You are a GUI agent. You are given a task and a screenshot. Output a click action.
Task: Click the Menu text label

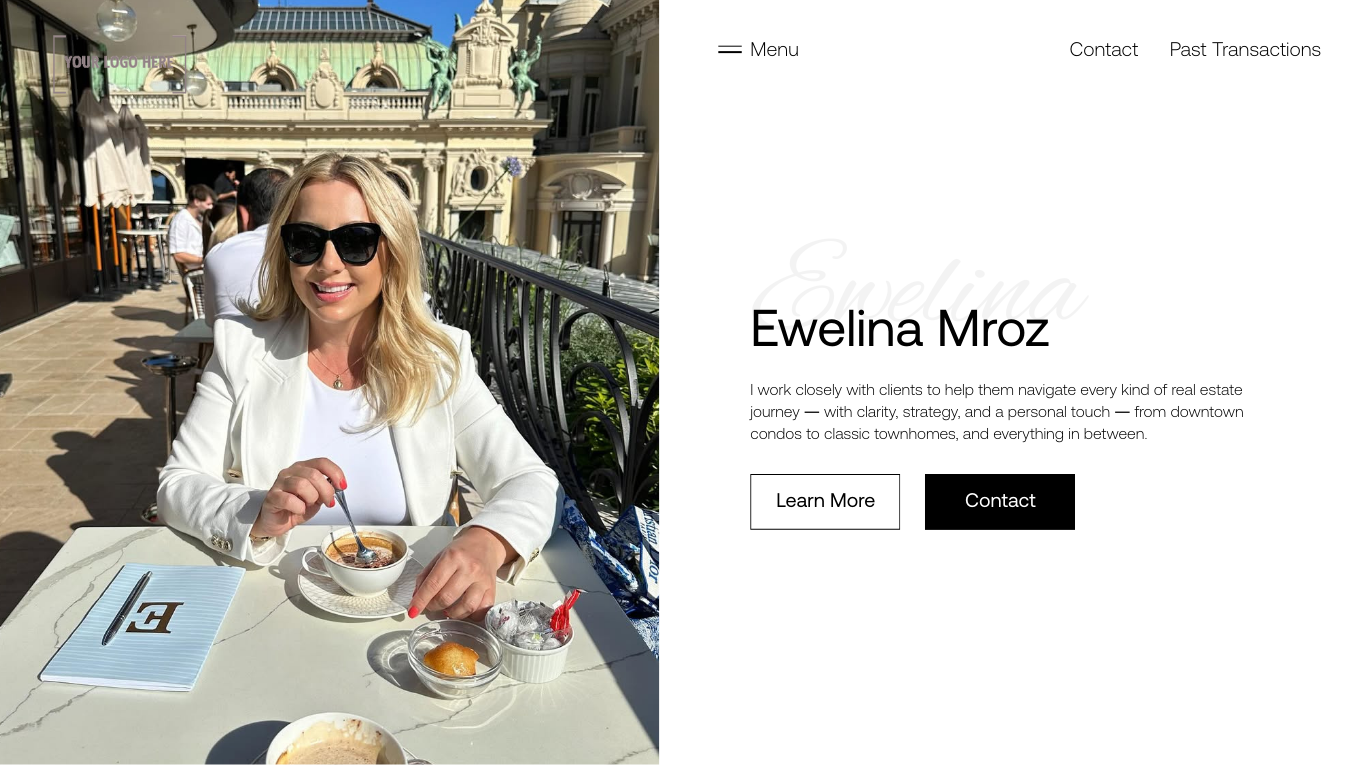click(x=774, y=49)
